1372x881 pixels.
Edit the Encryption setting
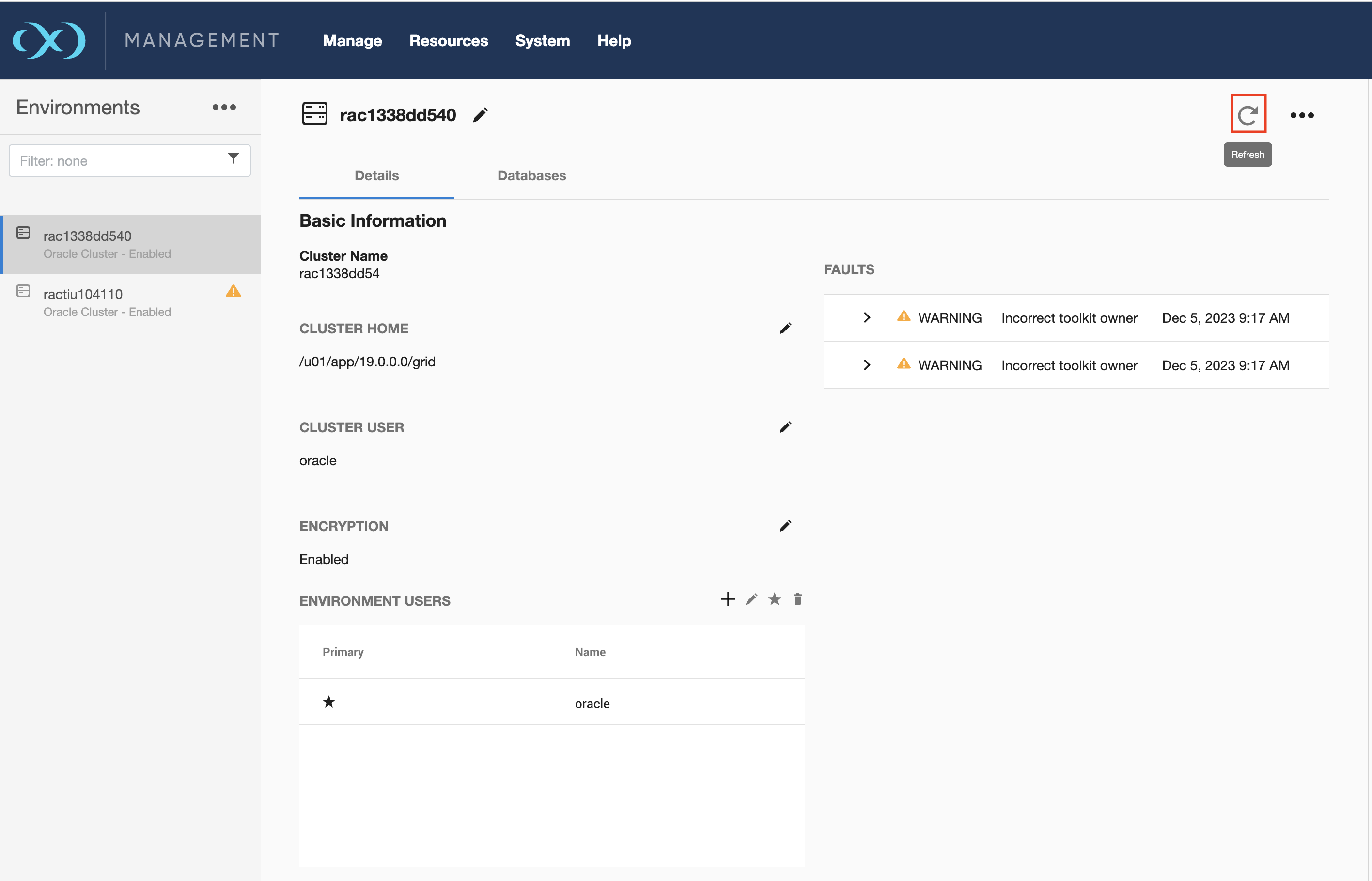tap(785, 526)
